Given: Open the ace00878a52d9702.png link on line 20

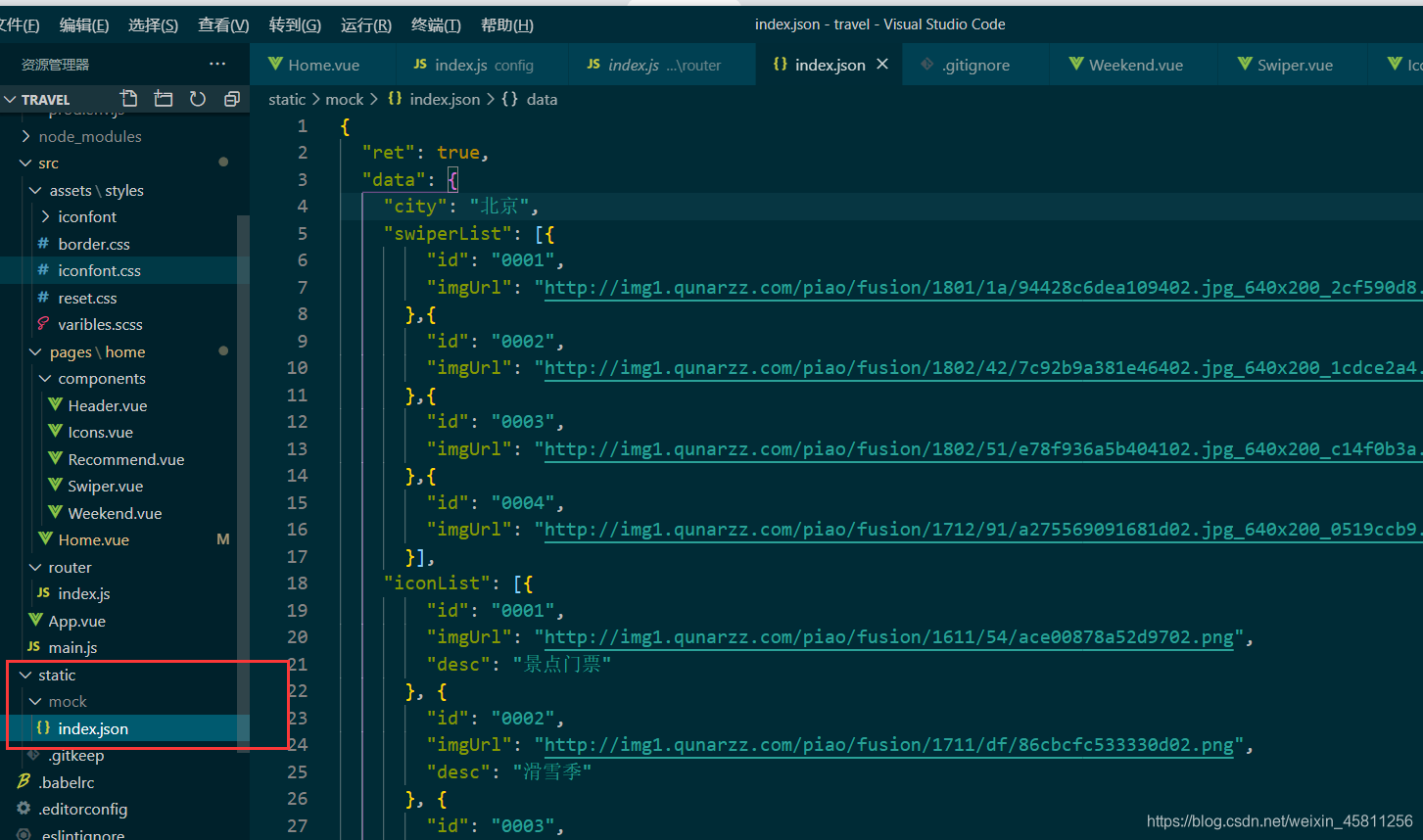Looking at the screenshot, I should tap(889, 637).
